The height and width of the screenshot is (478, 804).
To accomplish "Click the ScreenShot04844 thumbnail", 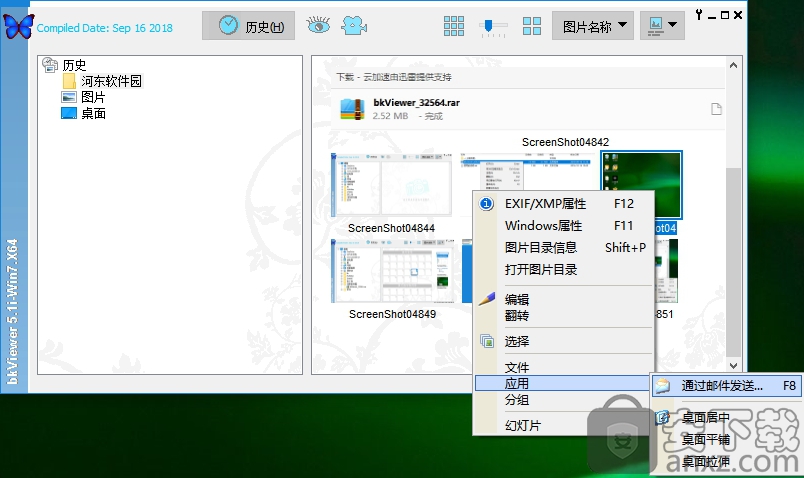I will (x=391, y=185).
